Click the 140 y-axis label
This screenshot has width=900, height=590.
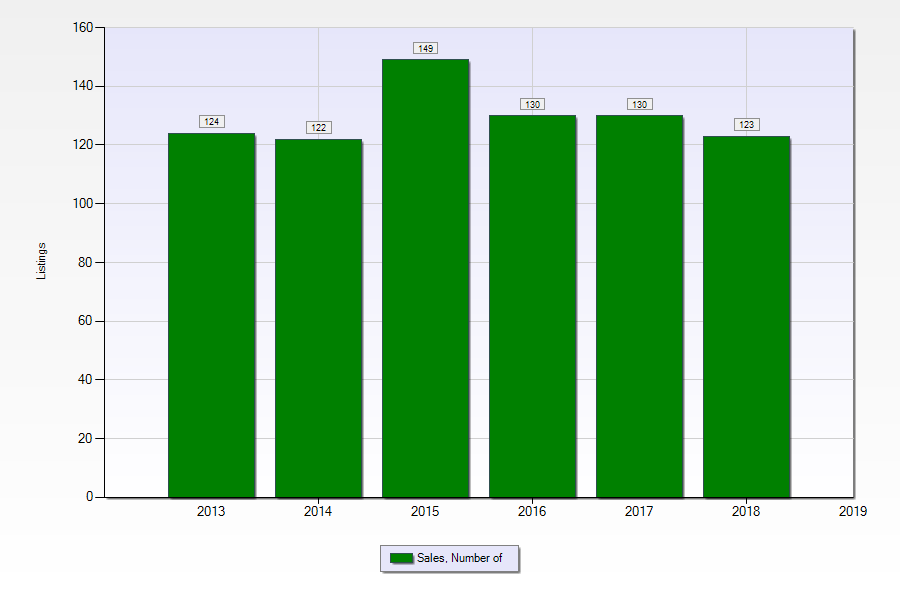(x=83, y=86)
